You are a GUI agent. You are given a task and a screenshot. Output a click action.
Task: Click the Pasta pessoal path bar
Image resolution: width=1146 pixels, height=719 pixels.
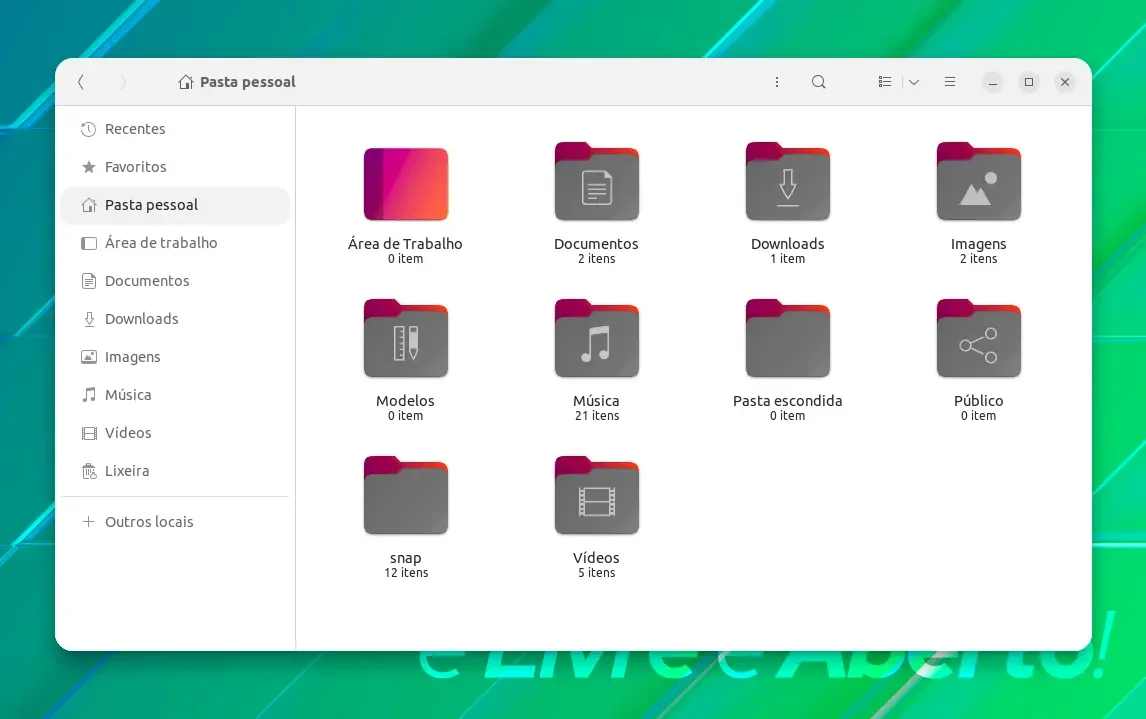tap(237, 82)
